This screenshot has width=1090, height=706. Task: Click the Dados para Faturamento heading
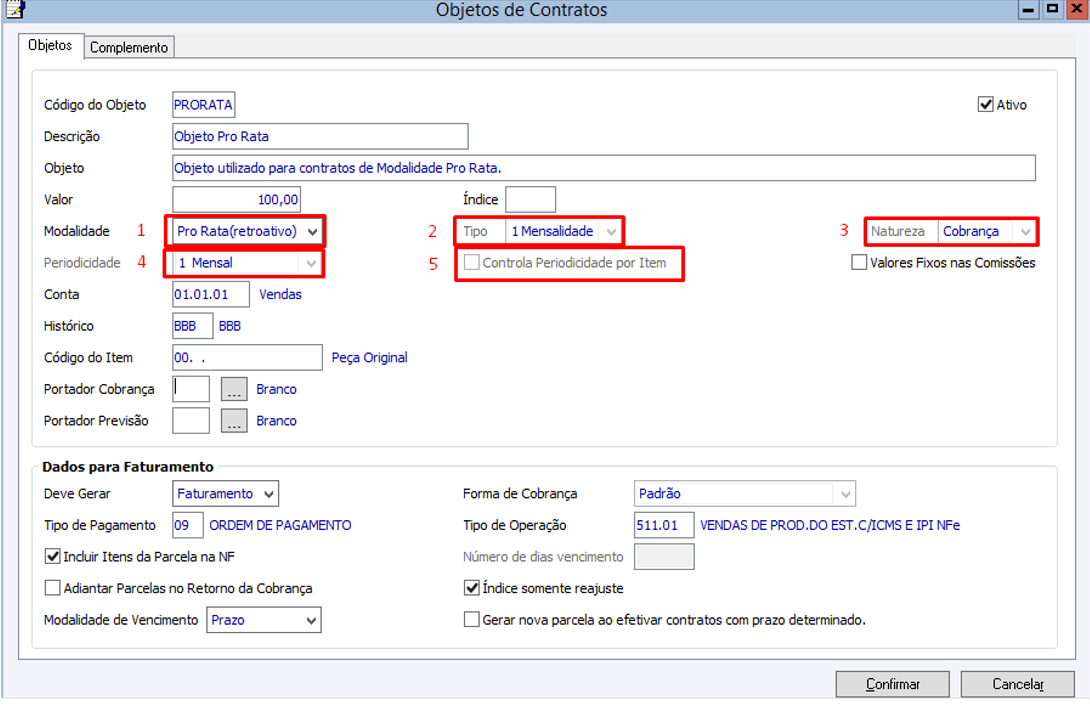click(x=128, y=467)
